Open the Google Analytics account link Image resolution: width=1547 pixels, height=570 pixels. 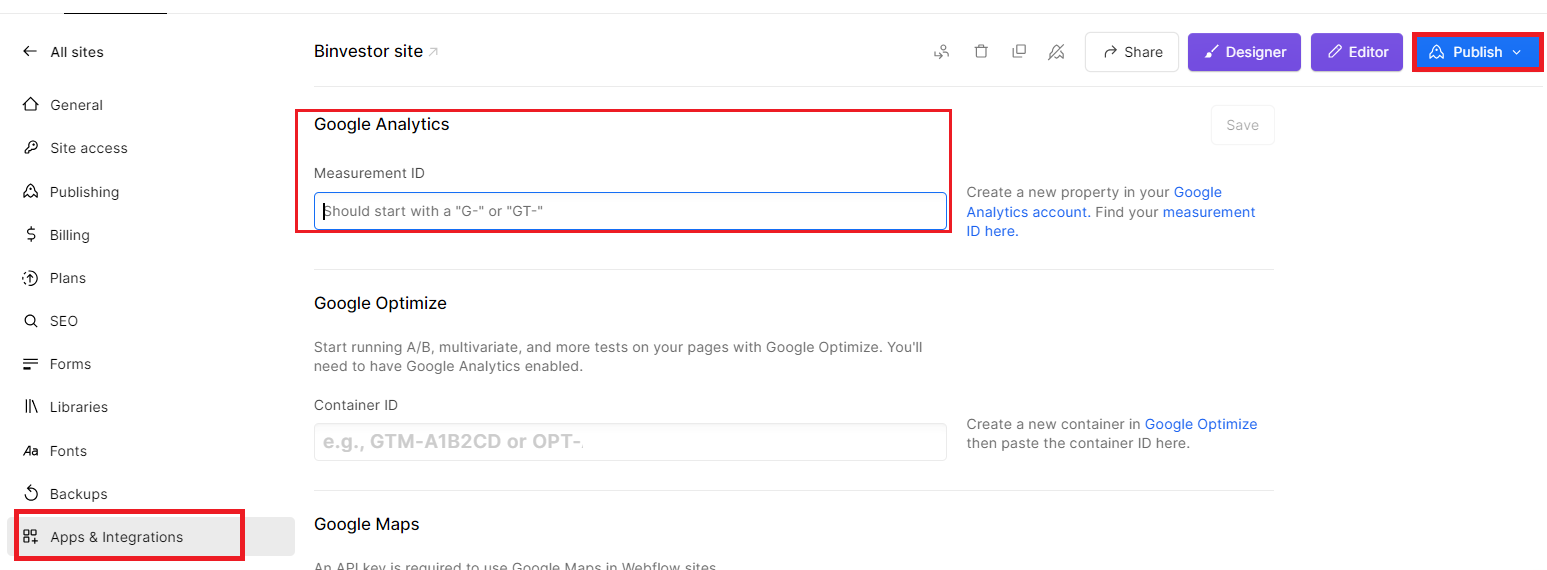pyautogui.click(x=1094, y=202)
